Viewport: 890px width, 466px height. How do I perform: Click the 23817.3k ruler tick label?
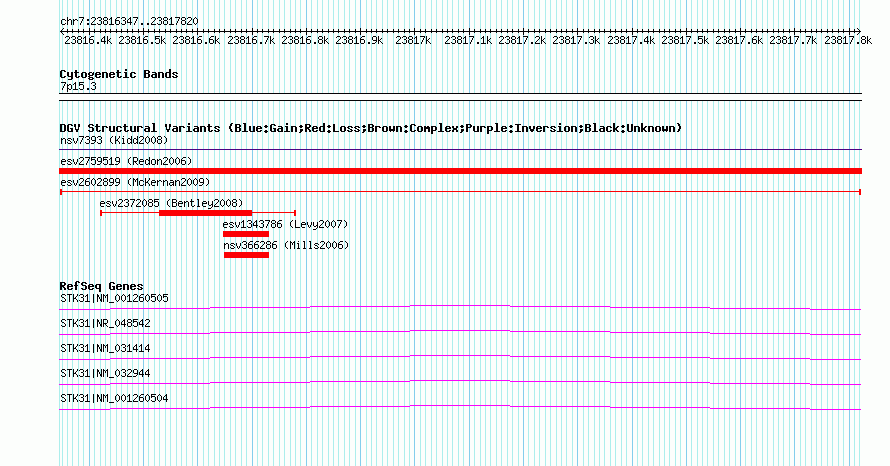coord(576,40)
